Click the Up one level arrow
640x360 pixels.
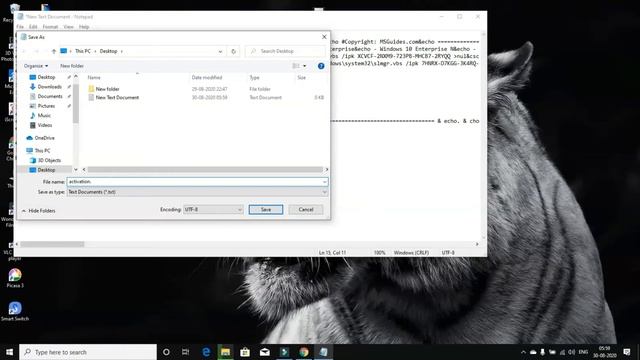[x=53, y=51]
